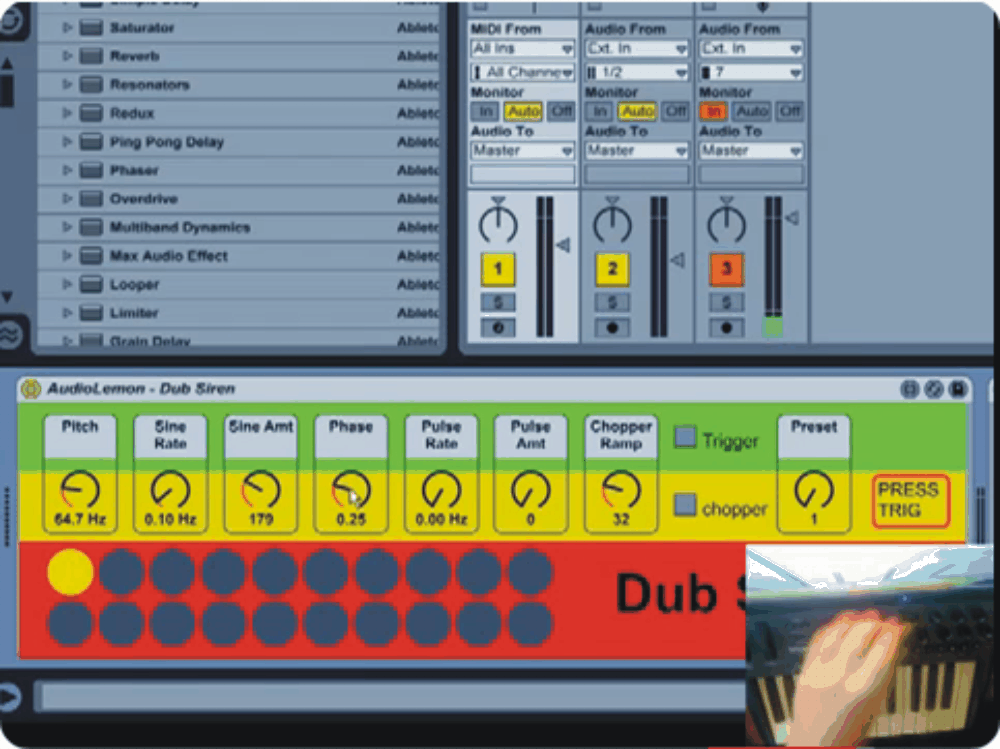Click the yellow lit pad in red section
Image resolution: width=1000 pixels, height=749 pixels.
point(70,573)
